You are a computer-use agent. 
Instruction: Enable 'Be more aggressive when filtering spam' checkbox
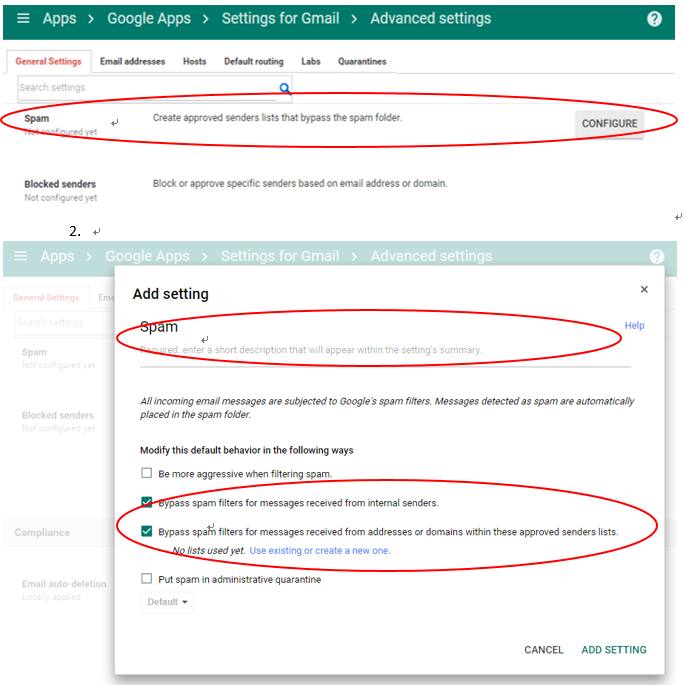click(x=147, y=473)
